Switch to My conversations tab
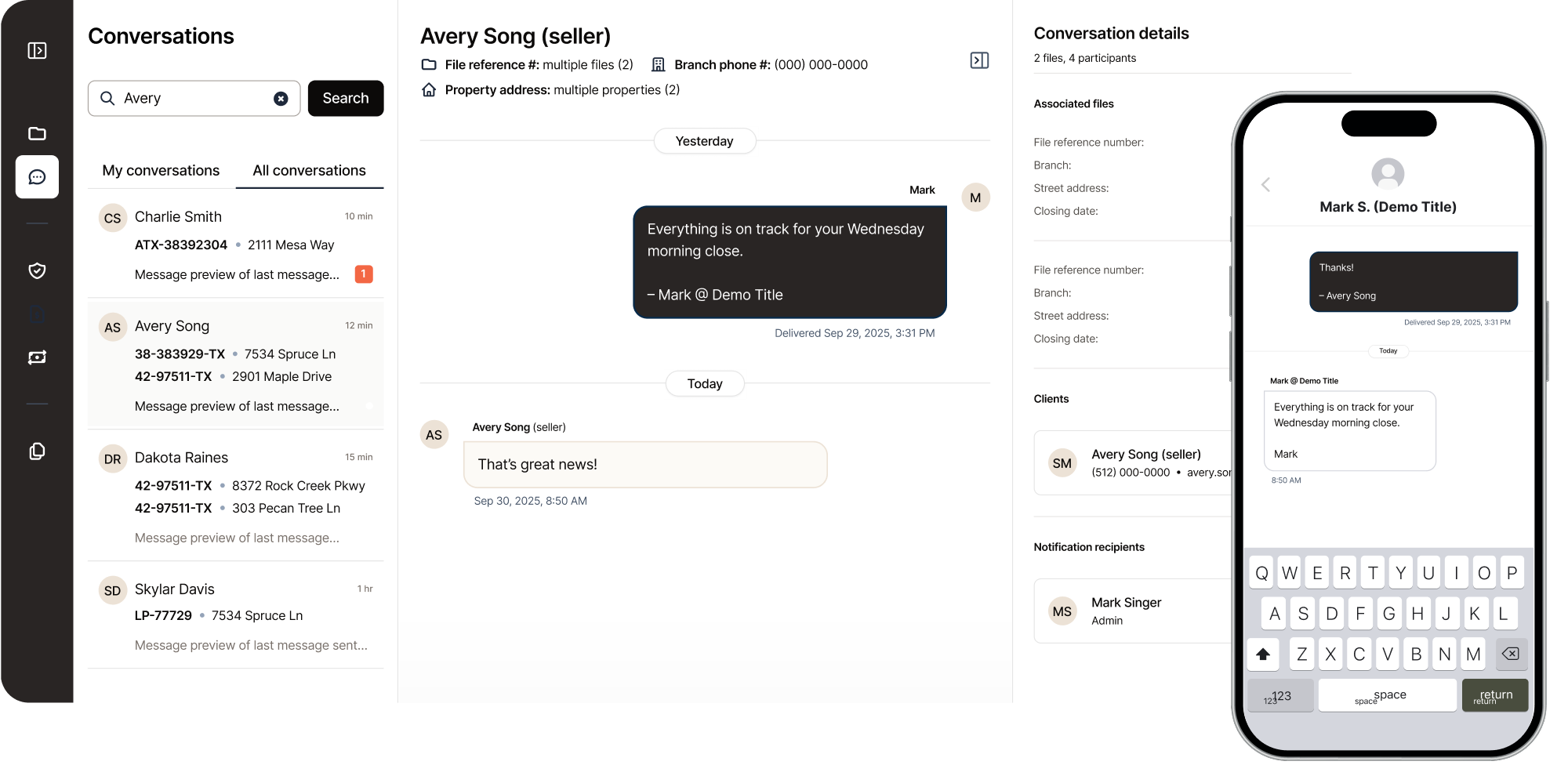1568x783 pixels. [x=161, y=171]
